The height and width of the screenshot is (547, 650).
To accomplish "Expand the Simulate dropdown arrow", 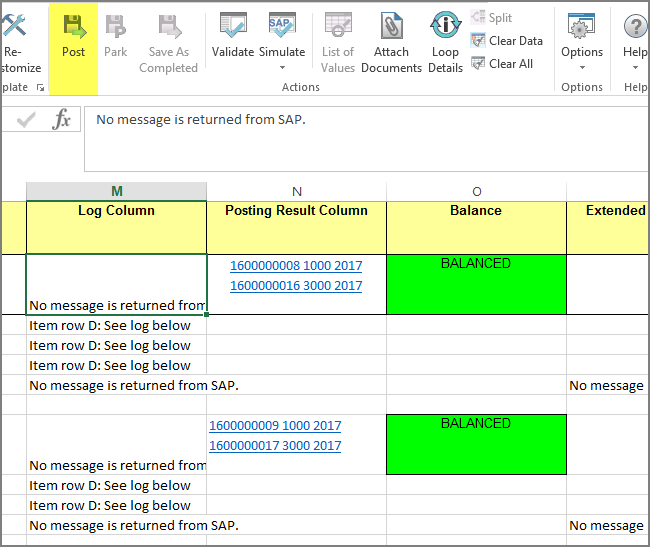I will tap(282, 68).
